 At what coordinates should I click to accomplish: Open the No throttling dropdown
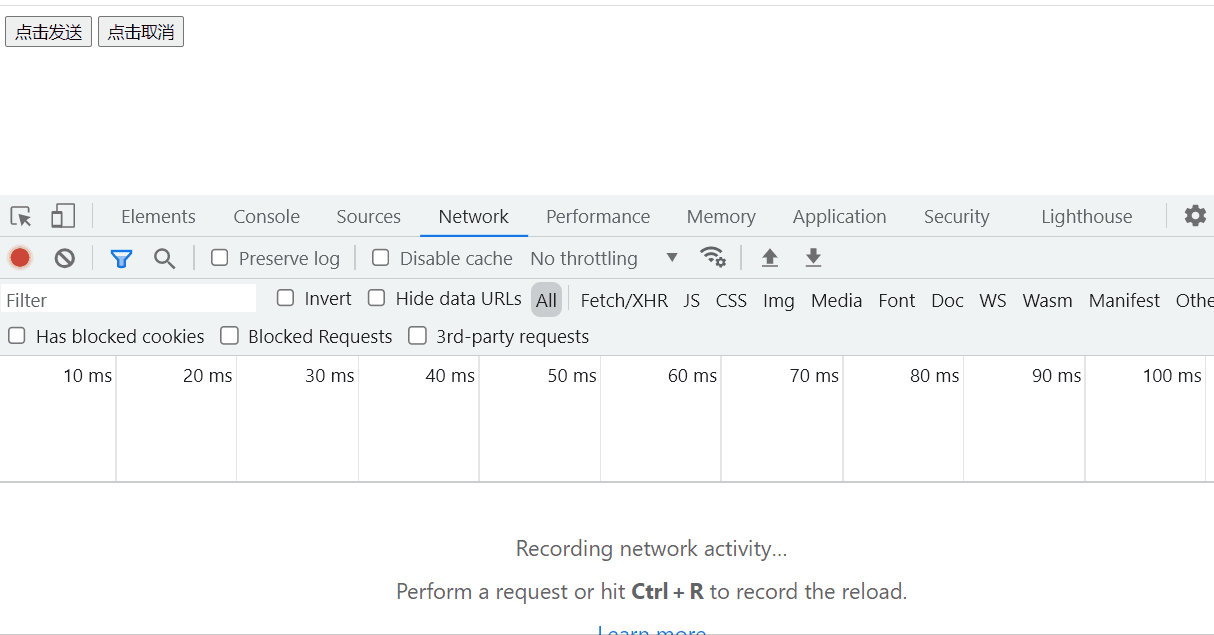(x=604, y=258)
